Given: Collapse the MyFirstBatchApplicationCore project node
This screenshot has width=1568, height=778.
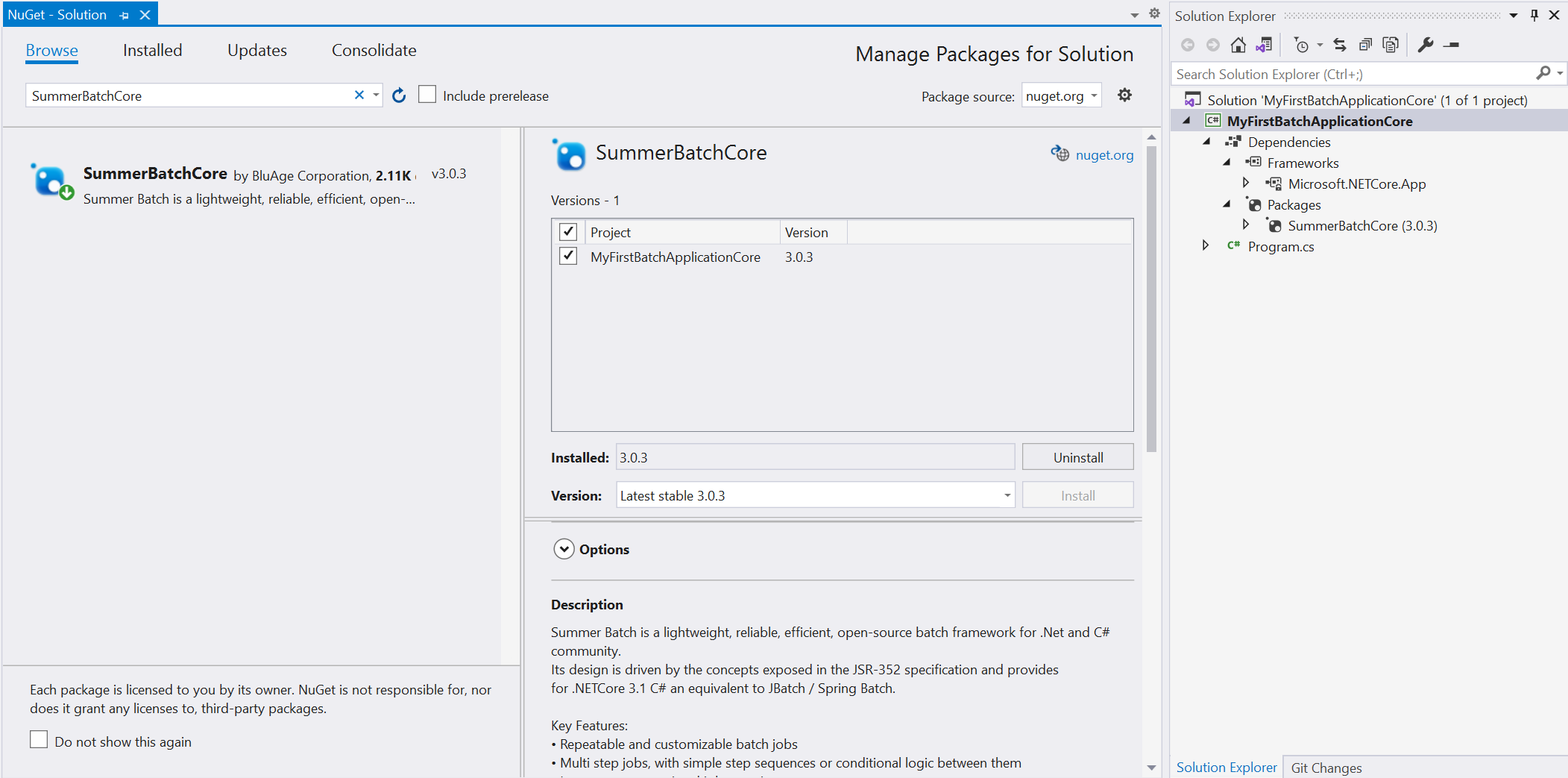Looking at the screenshot, I should tap(1187, 120).
